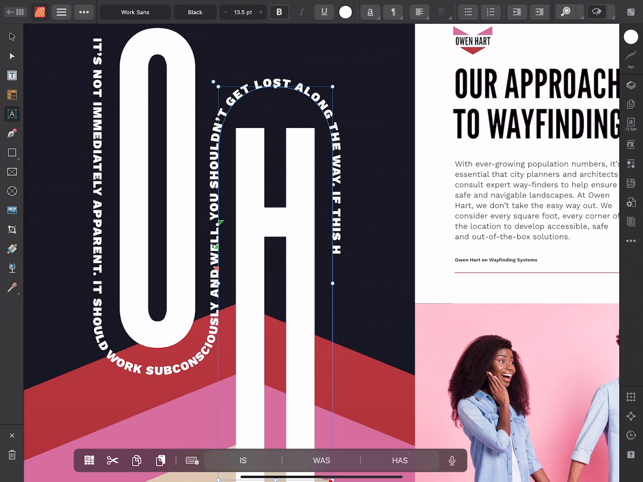The width and height of the screenshot is (643, 482).
Task: Activate the Pen tool
Action: 12,133
